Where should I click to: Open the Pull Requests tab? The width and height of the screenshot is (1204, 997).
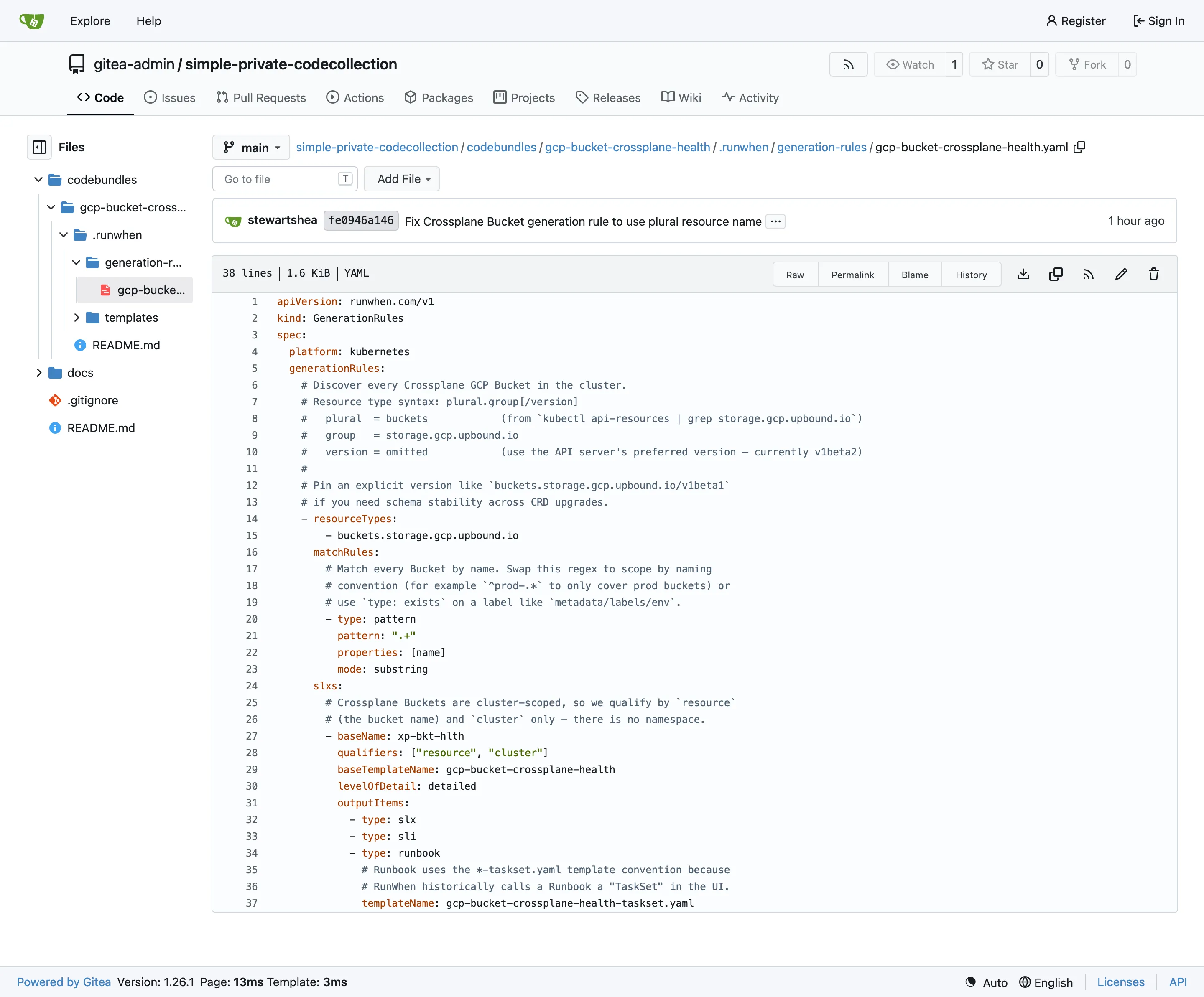tap(261, 98)
